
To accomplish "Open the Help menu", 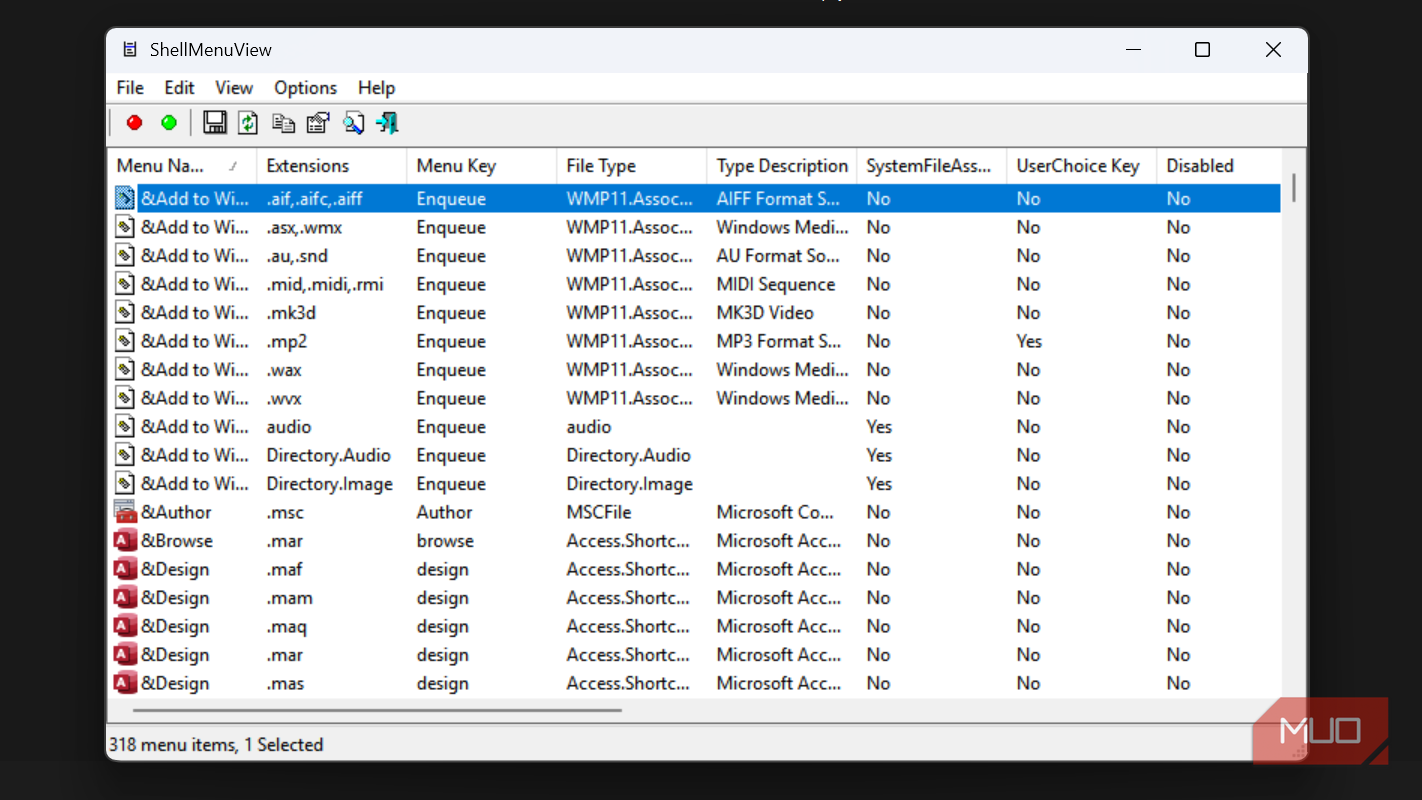I will [x=377, y=88].
